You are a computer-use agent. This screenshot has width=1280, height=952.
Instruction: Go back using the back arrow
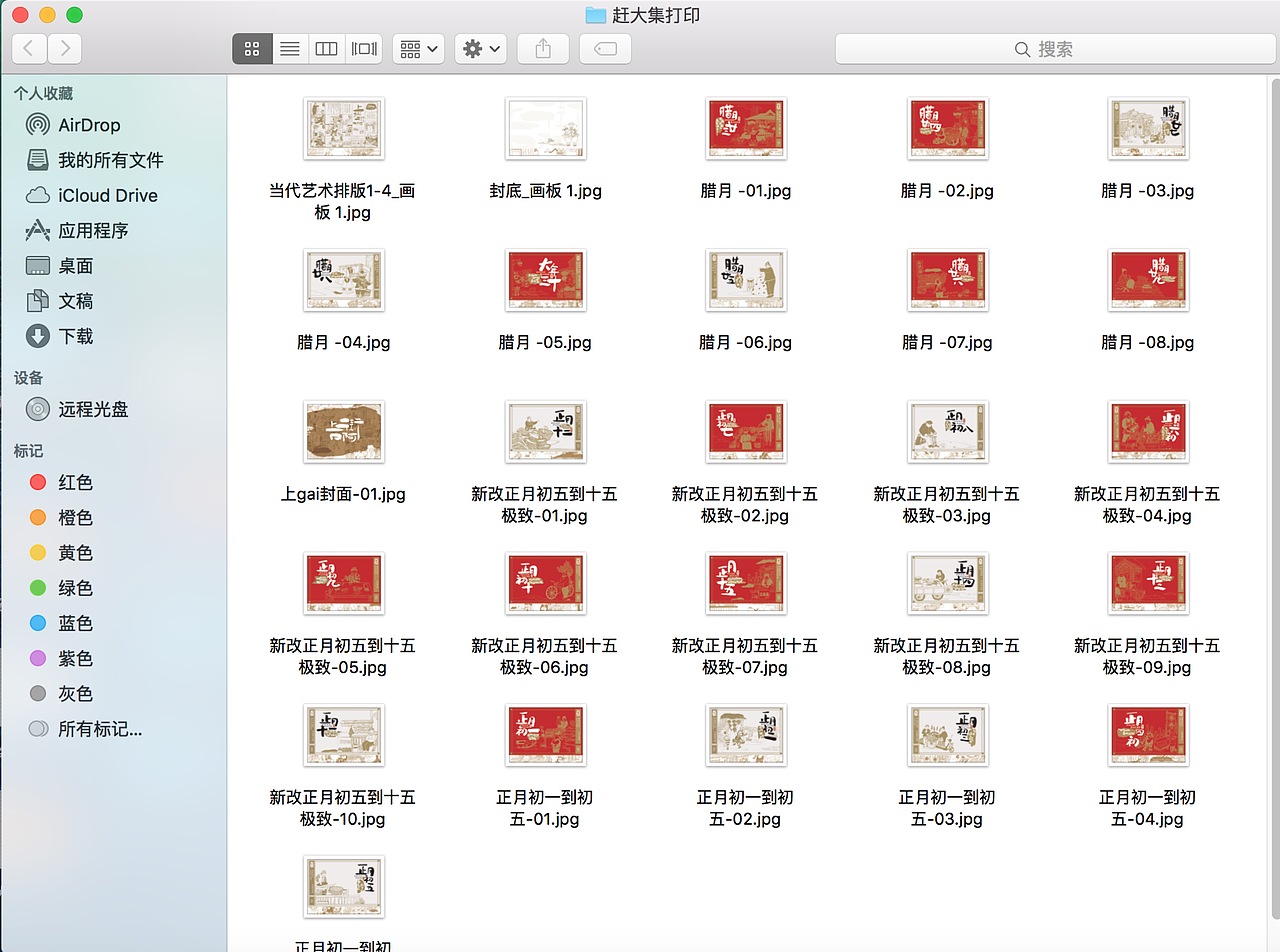pos(28,48)
